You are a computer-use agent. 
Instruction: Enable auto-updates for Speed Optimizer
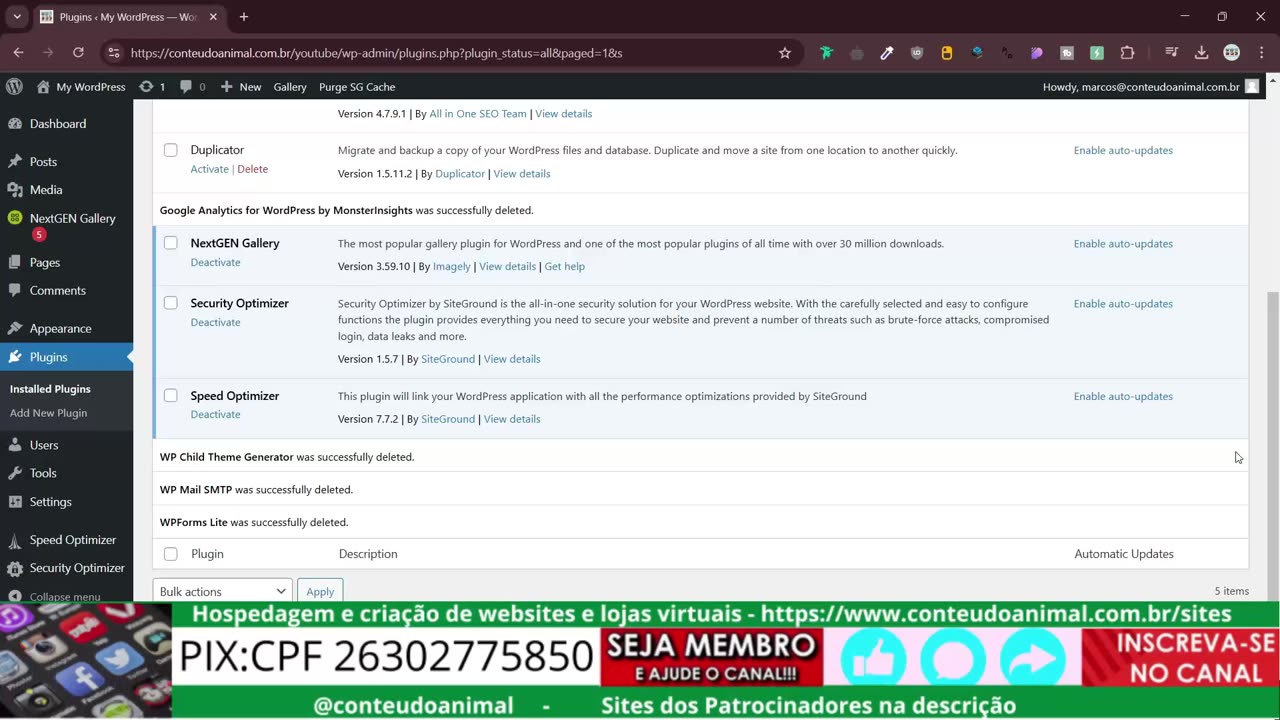point(1123,396)
